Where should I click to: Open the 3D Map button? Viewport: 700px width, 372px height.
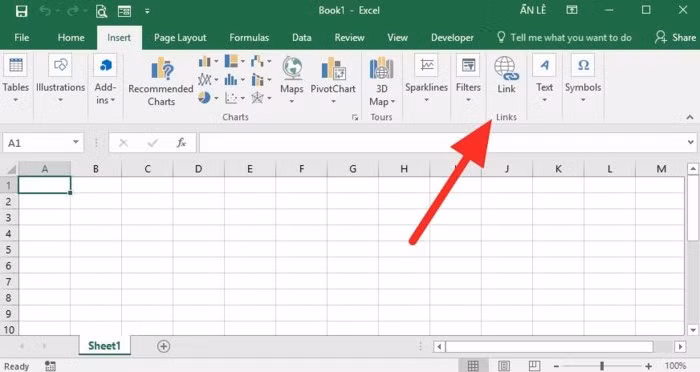pyautogui.click(x=381, y=82)
